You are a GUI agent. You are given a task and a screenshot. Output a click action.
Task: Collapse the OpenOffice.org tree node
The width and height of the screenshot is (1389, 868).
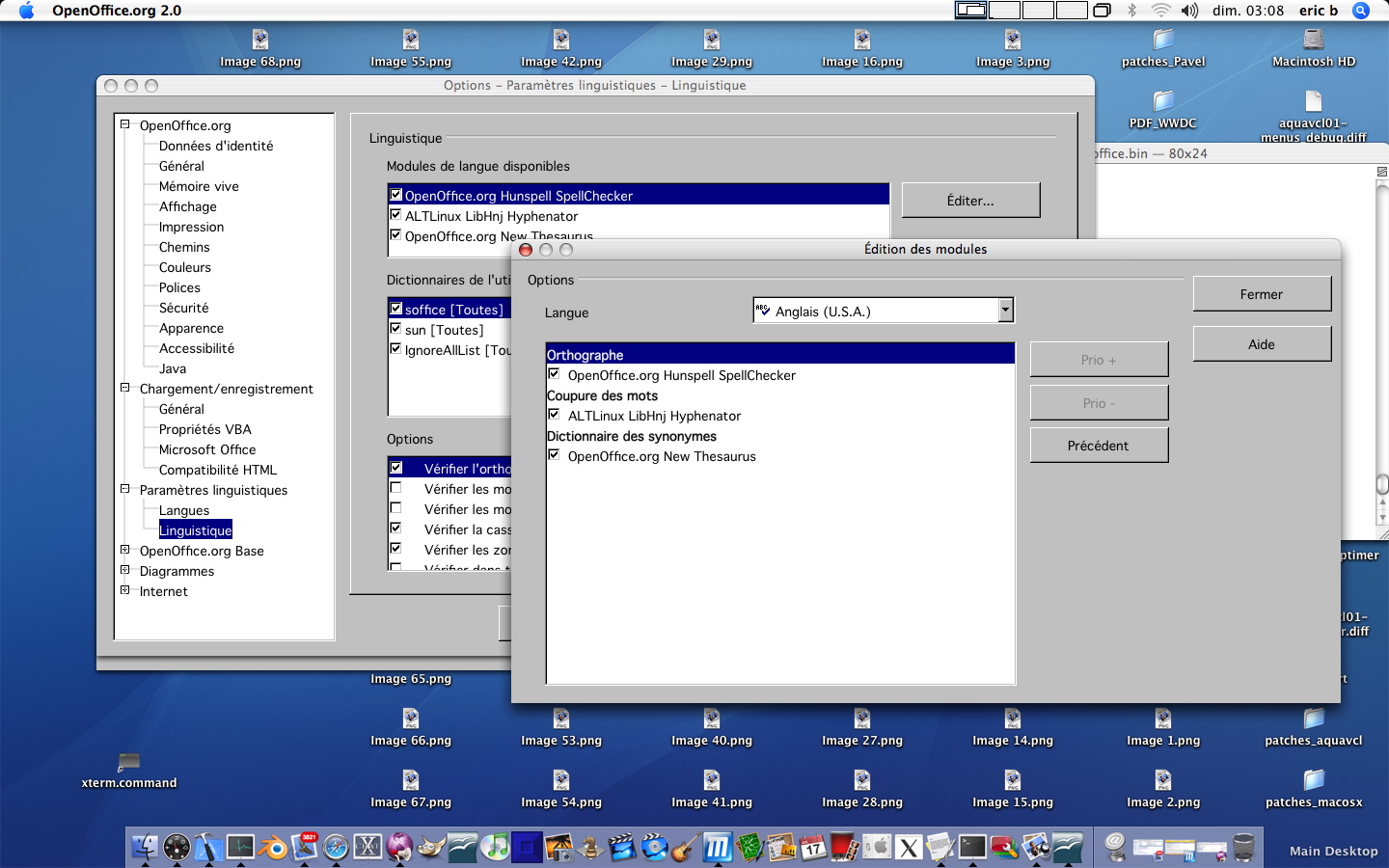124,124
